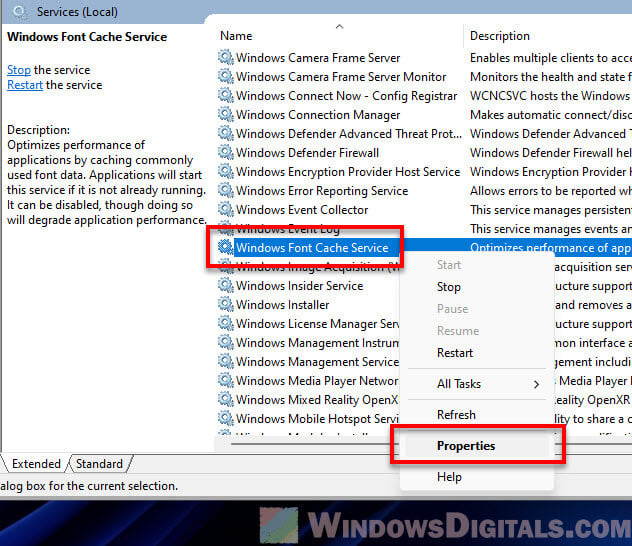Screen dimensions: 632x546
Task: Choose Stop in the context menu
Action: (x=449, y=287)
